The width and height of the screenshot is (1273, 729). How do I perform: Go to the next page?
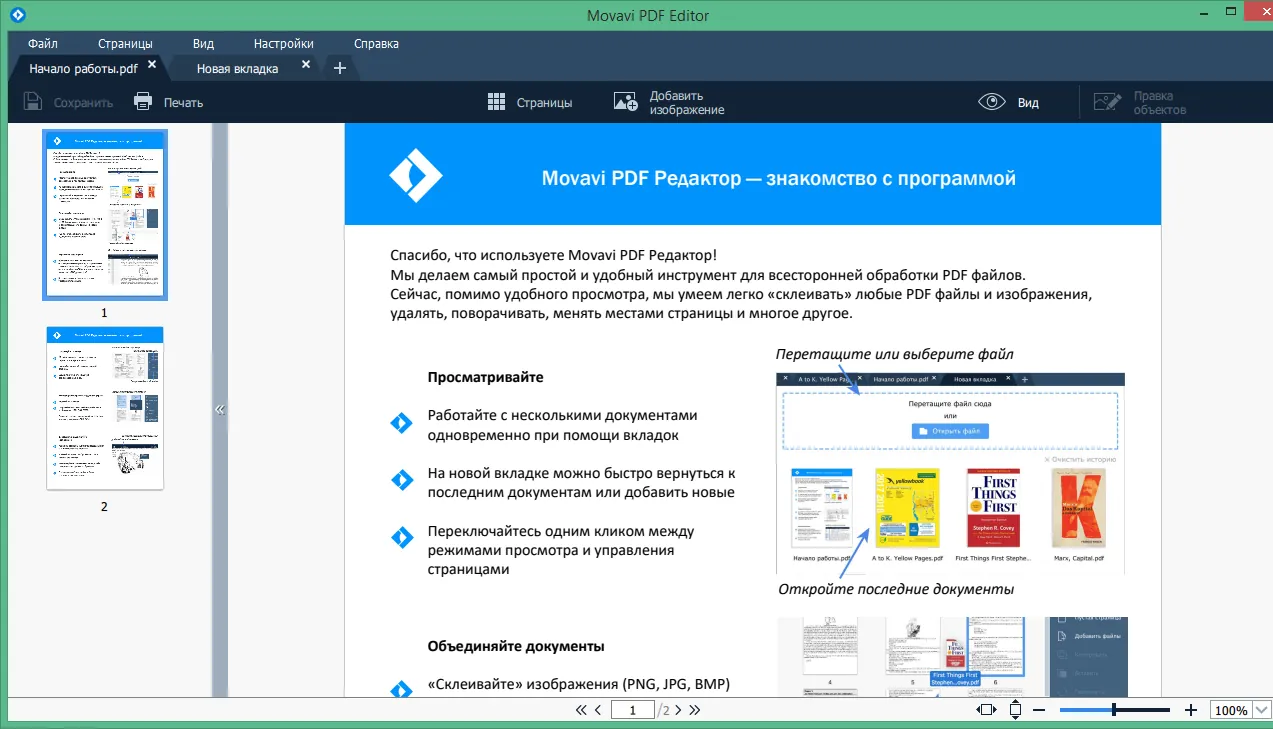pyautogui.click(x=678, y=711)
